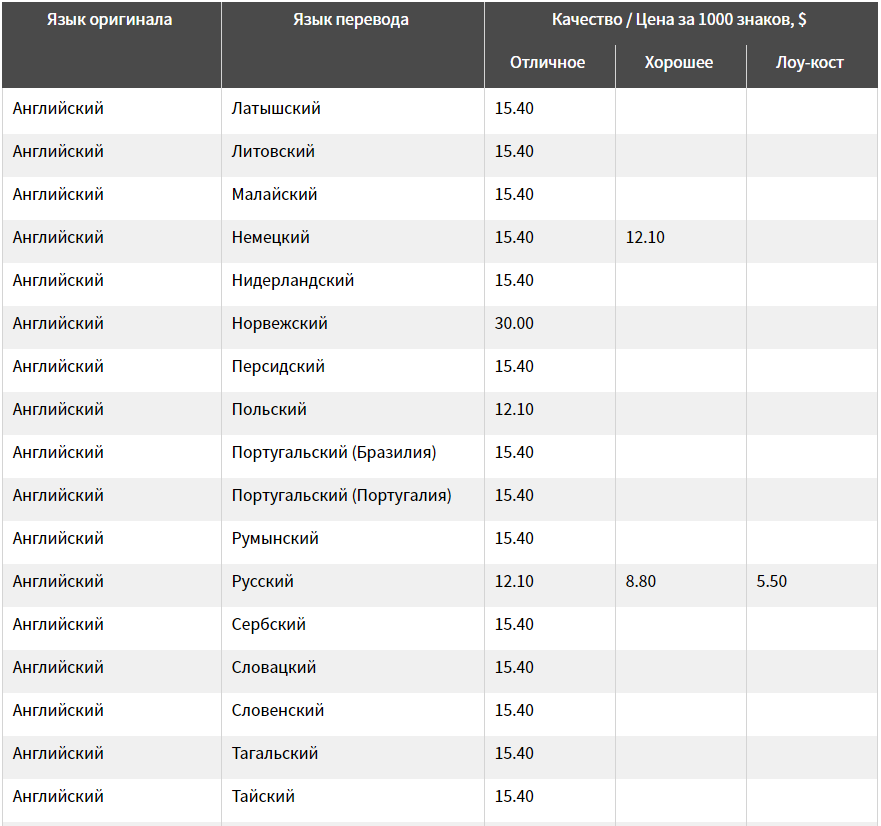This screenshot has height=826, width=881.
Task: Click the 12.10 price for Польский
Action: pos(514,410)
